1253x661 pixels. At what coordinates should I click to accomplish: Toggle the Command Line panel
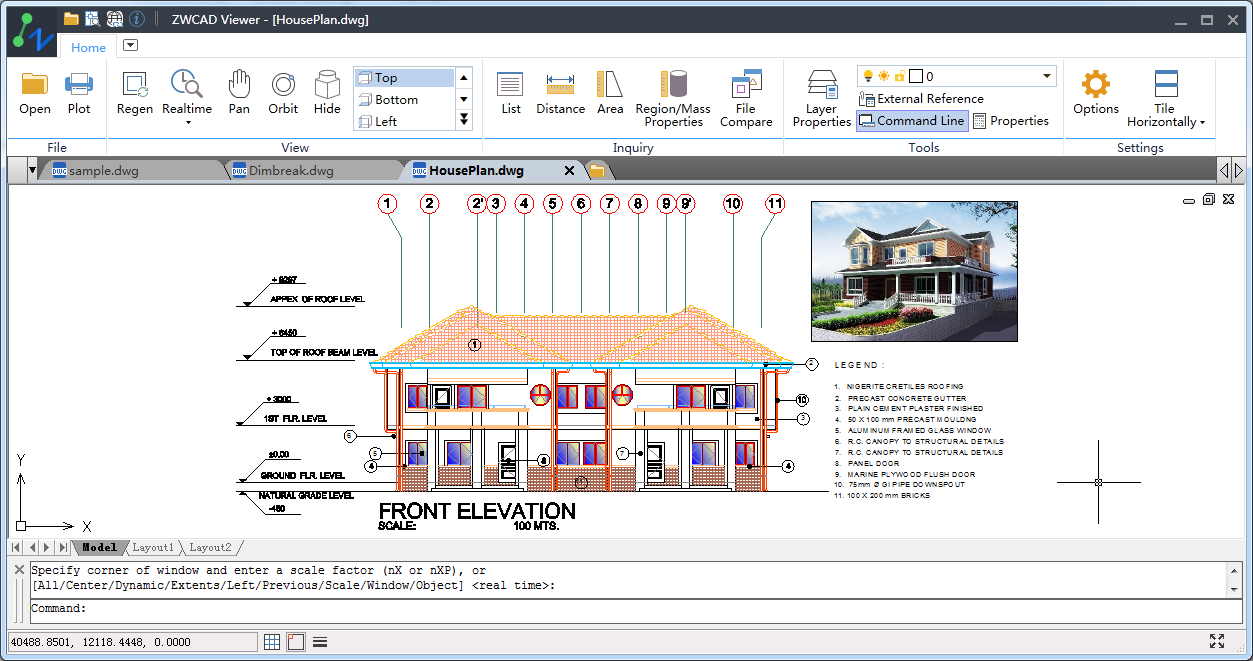click(911, 121)
